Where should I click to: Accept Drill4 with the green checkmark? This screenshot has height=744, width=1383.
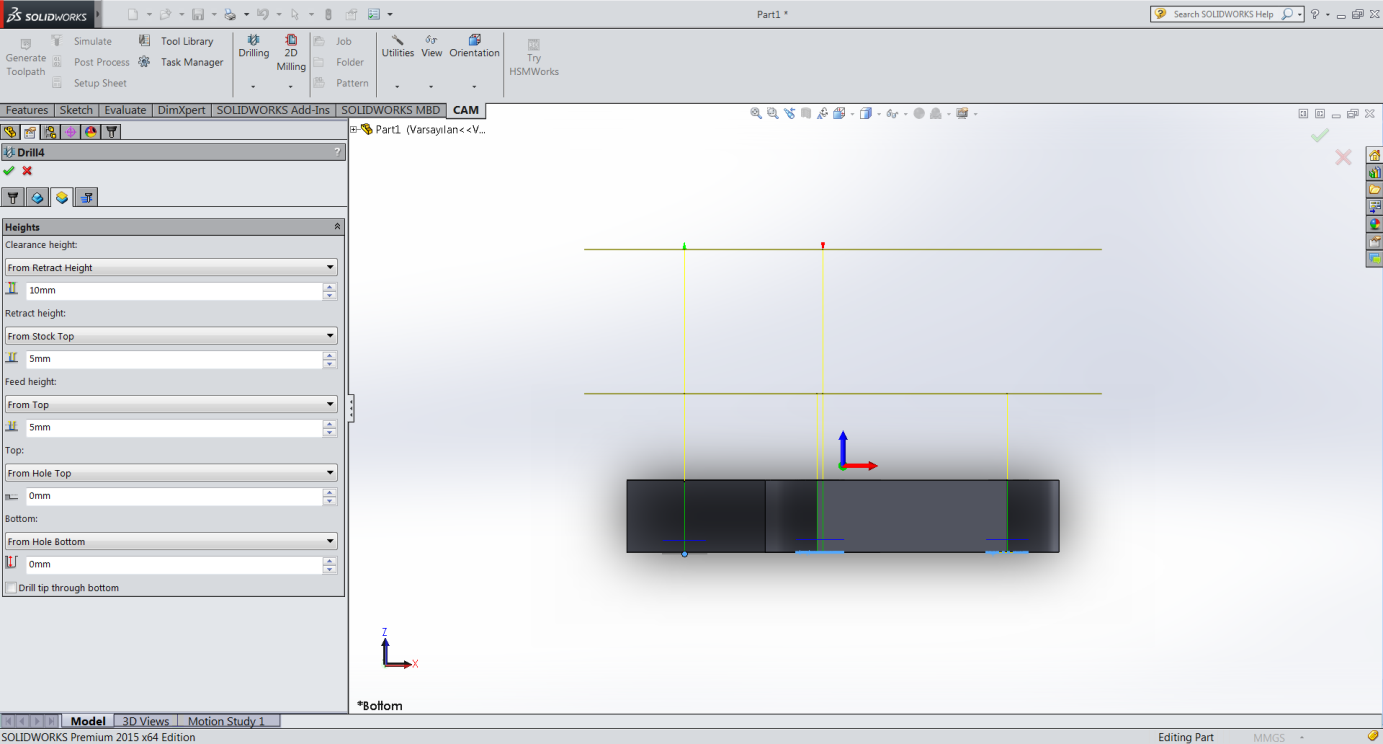pos(9,171)
